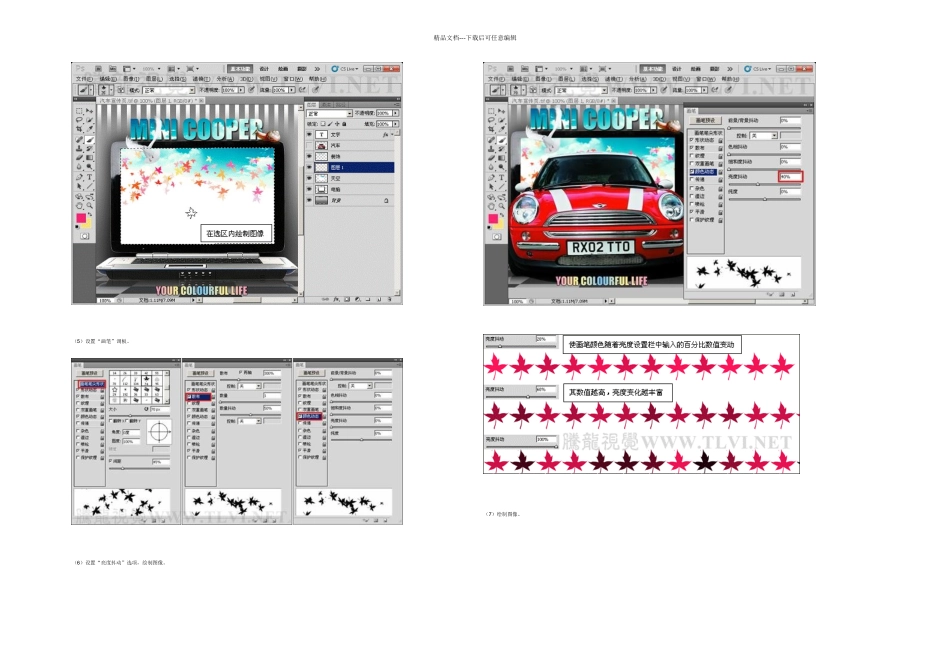The width and height of the screenshot is (950, 672).
Task: Click 画笔预设 button in the scattering brush panel
Action: click(x=200, y=373)
